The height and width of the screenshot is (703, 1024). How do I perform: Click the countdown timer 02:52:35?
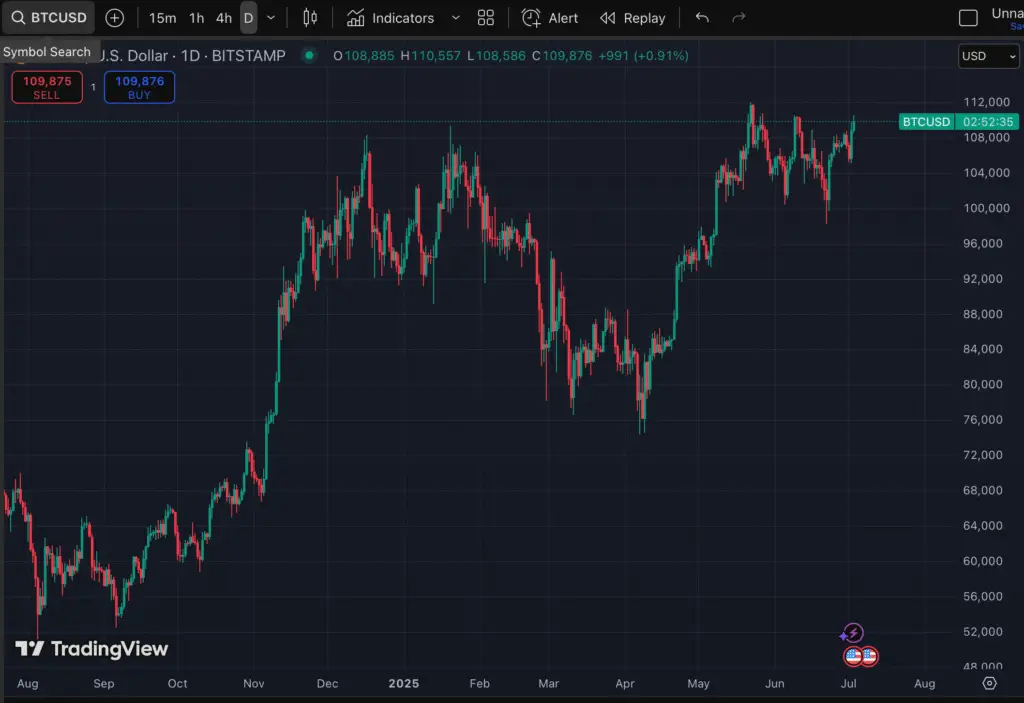(987, 122)
